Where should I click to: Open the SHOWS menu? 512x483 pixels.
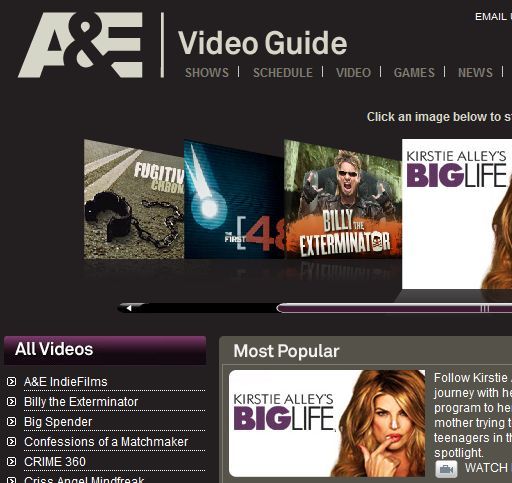(207, 72)
